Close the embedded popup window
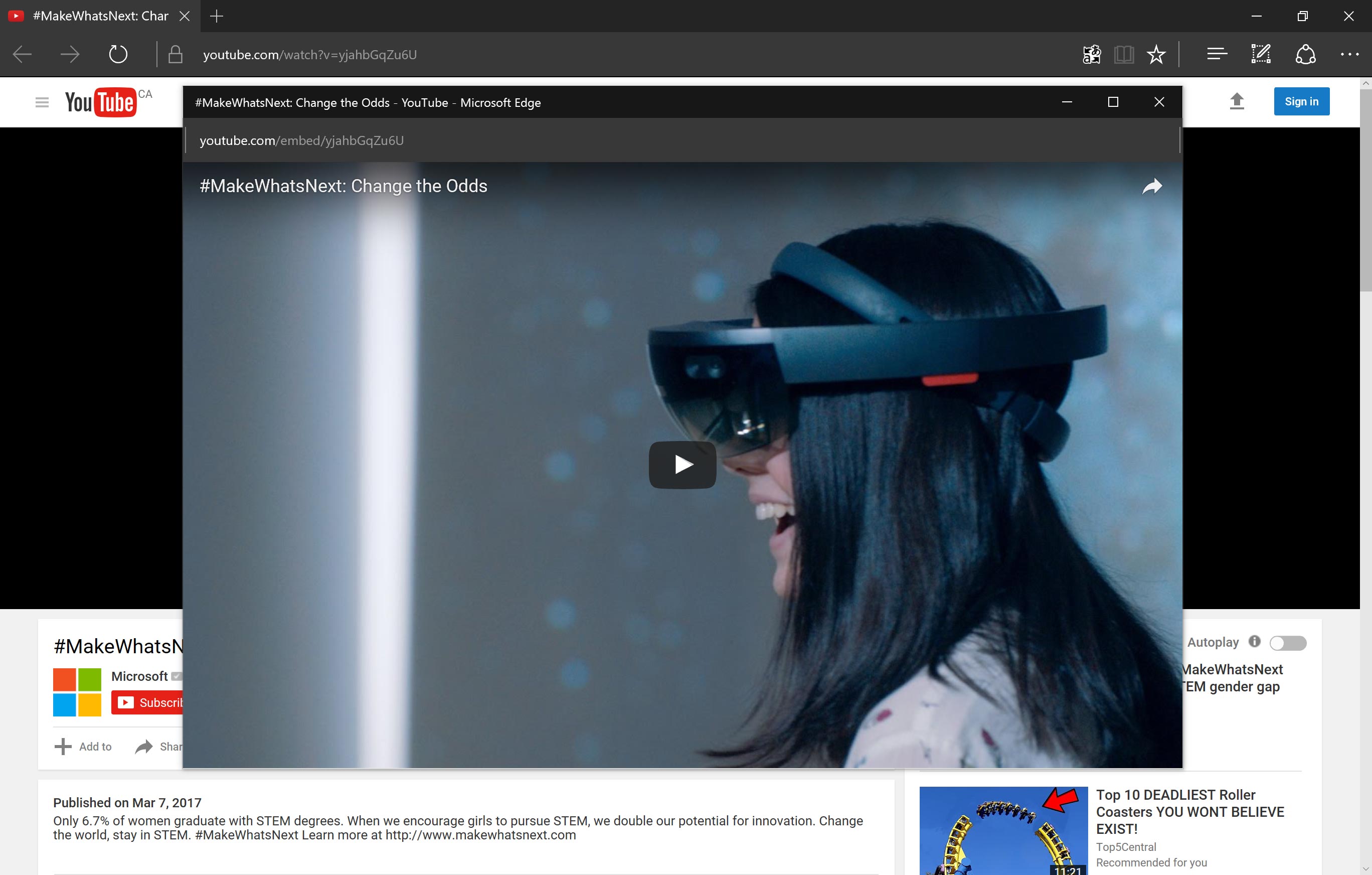Viewport: 1372px width, 875px height. [x=1159, y=102]
